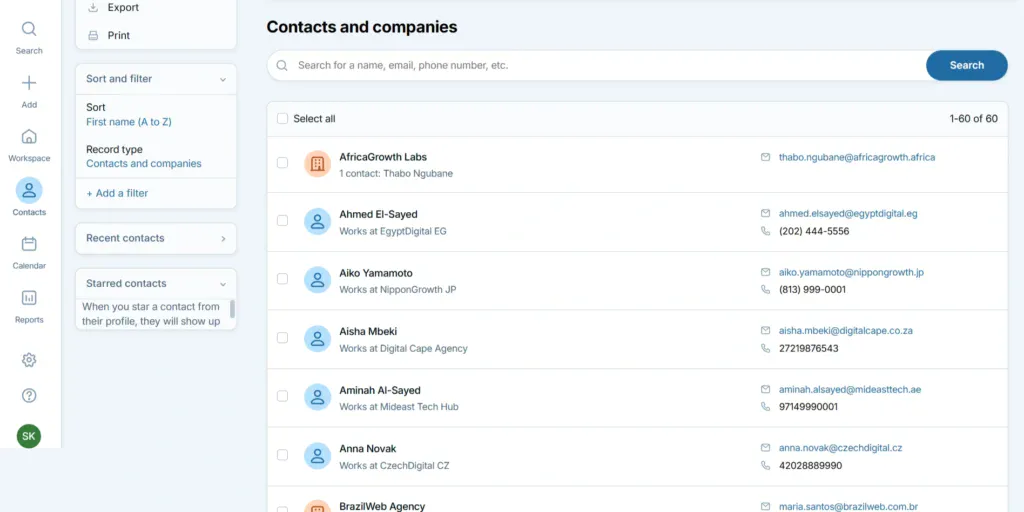Open Anna Novak's contact name

[368, 449]
